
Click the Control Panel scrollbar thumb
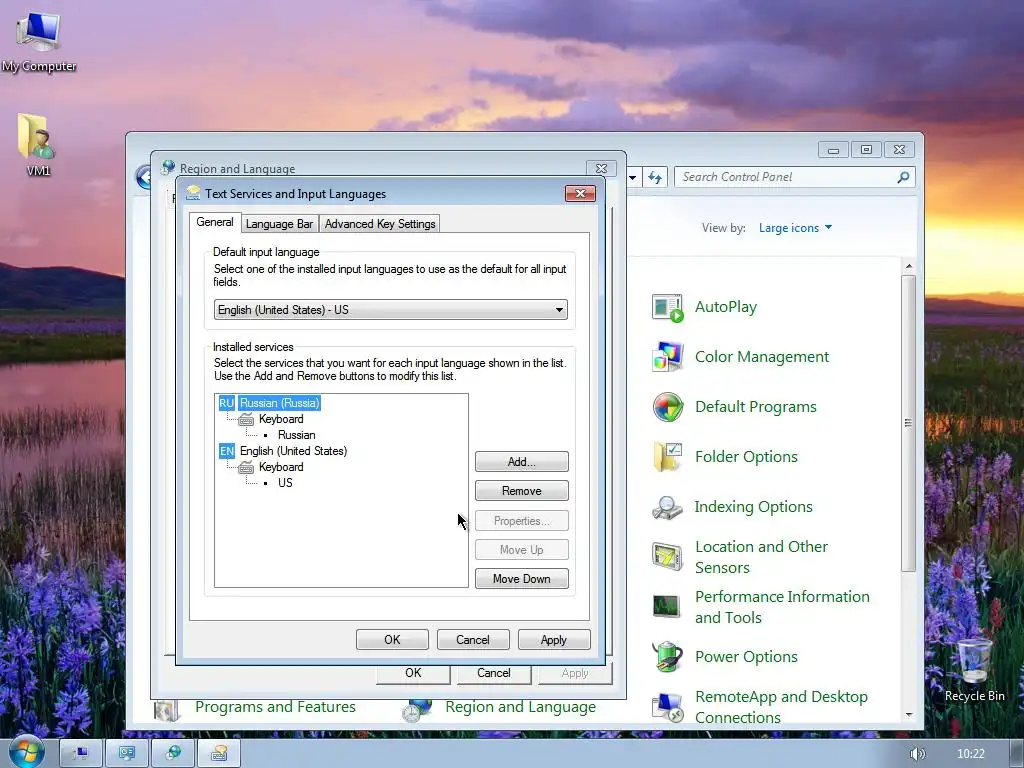908,423
